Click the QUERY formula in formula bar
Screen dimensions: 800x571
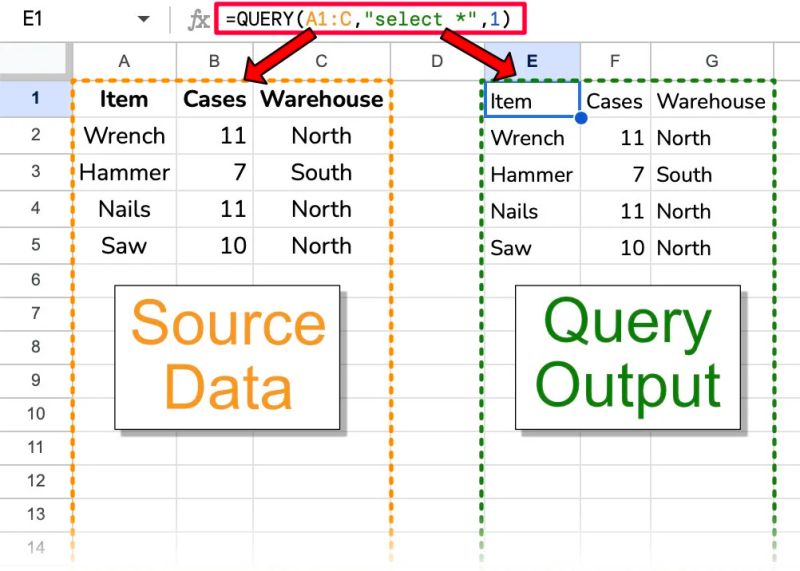point(368,19)
